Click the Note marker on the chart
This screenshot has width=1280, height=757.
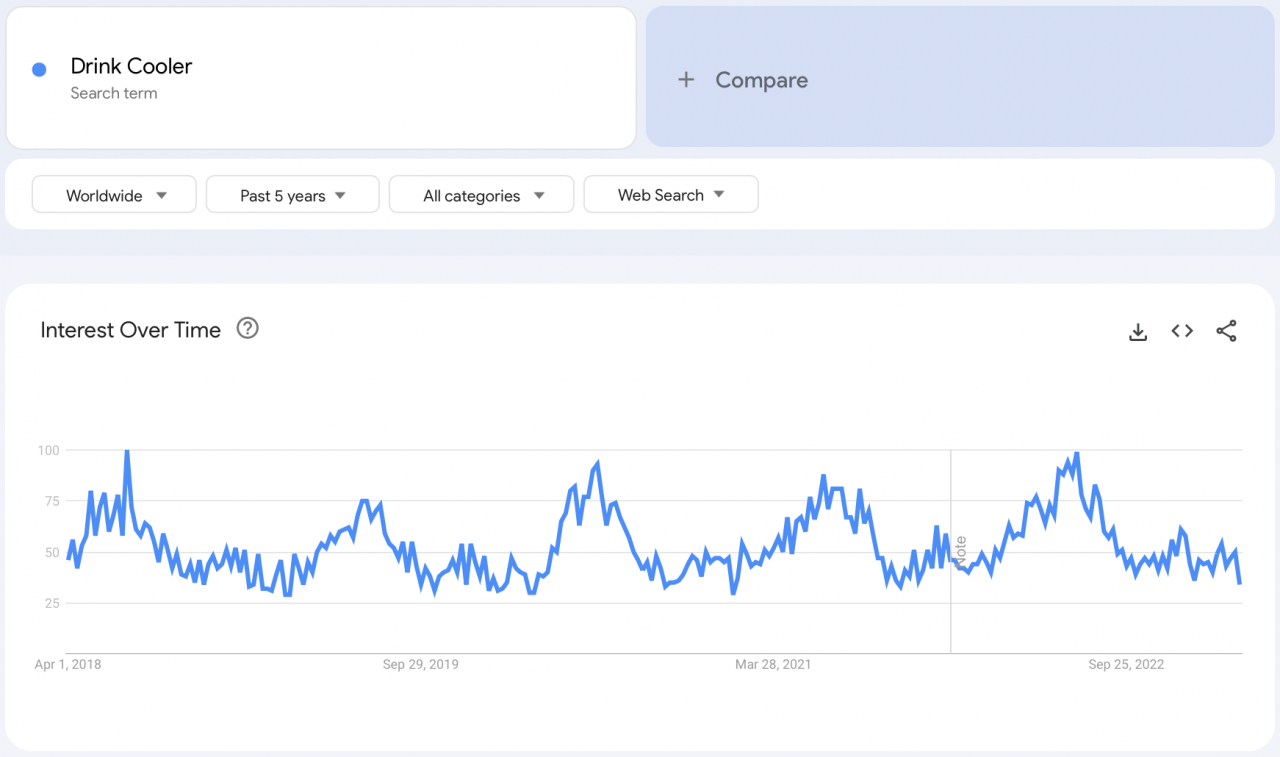tap(961, 550)
